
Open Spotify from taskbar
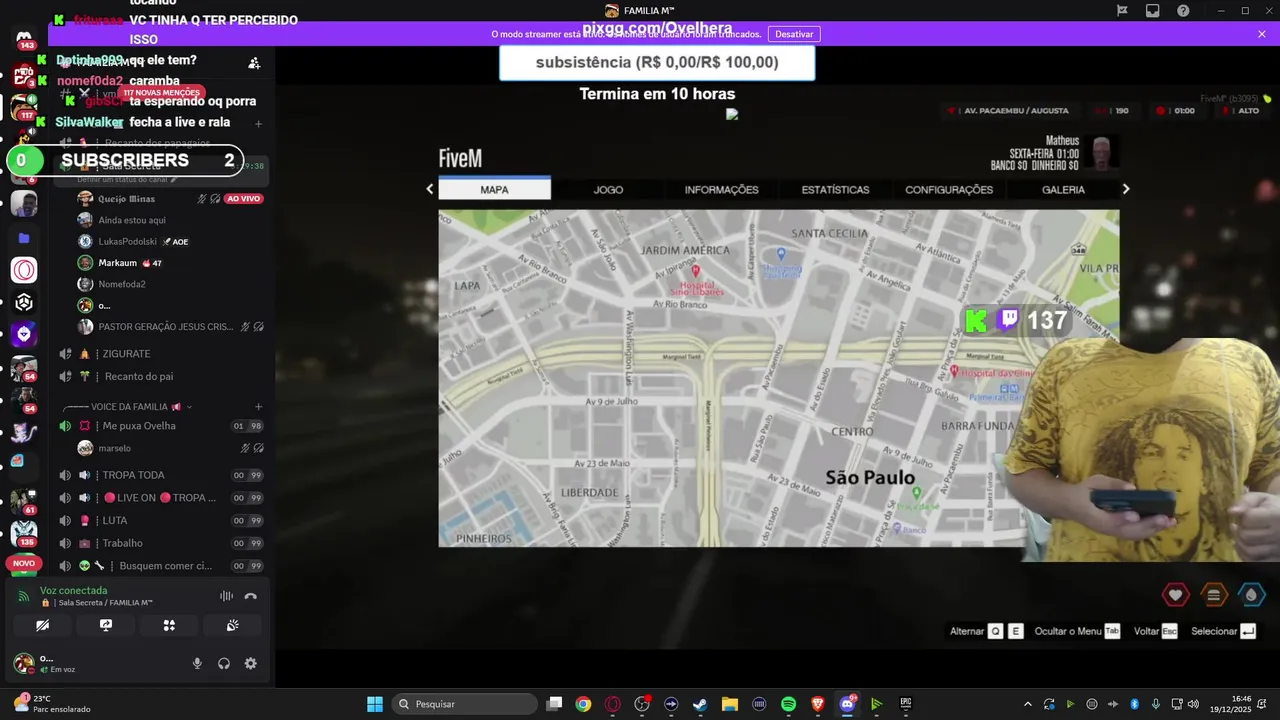tap(788, 704)
